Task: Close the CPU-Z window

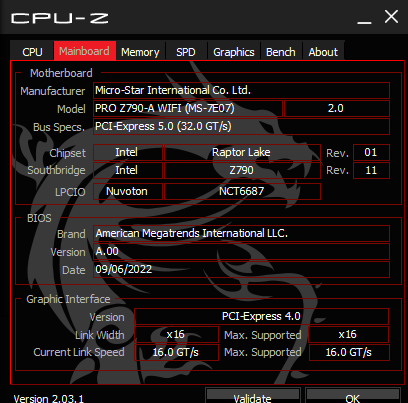Action: click(x=391, y=16)
